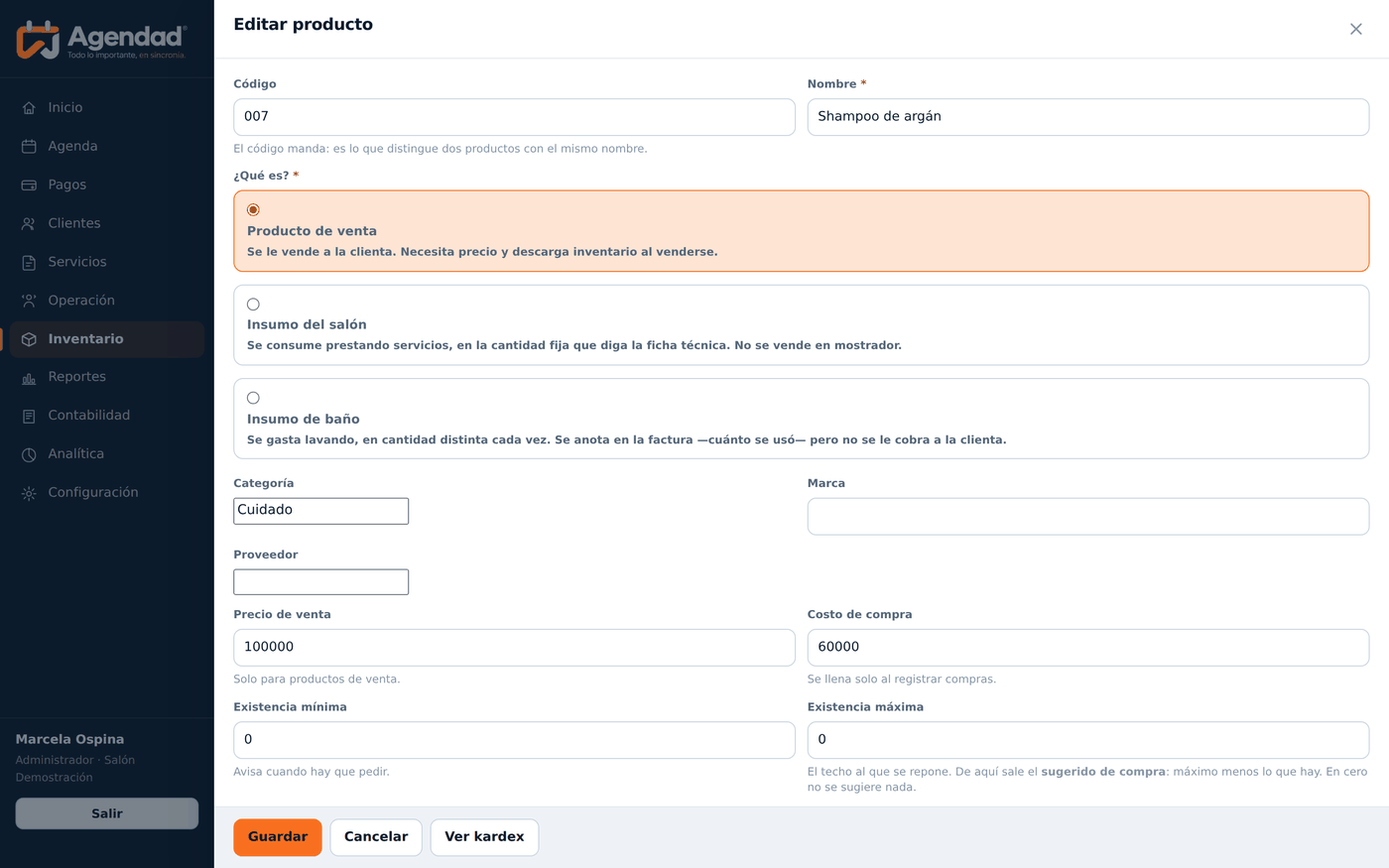Click the Inicio home icon
1389x868 pixels.
point(29,108)
